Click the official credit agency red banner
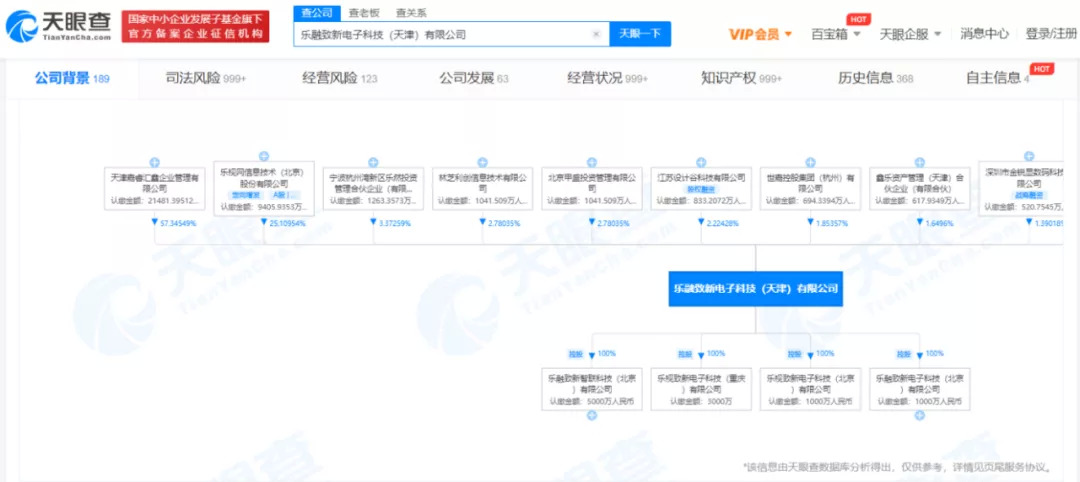This screenshot has width=1080, height=482. coord(196,26)
